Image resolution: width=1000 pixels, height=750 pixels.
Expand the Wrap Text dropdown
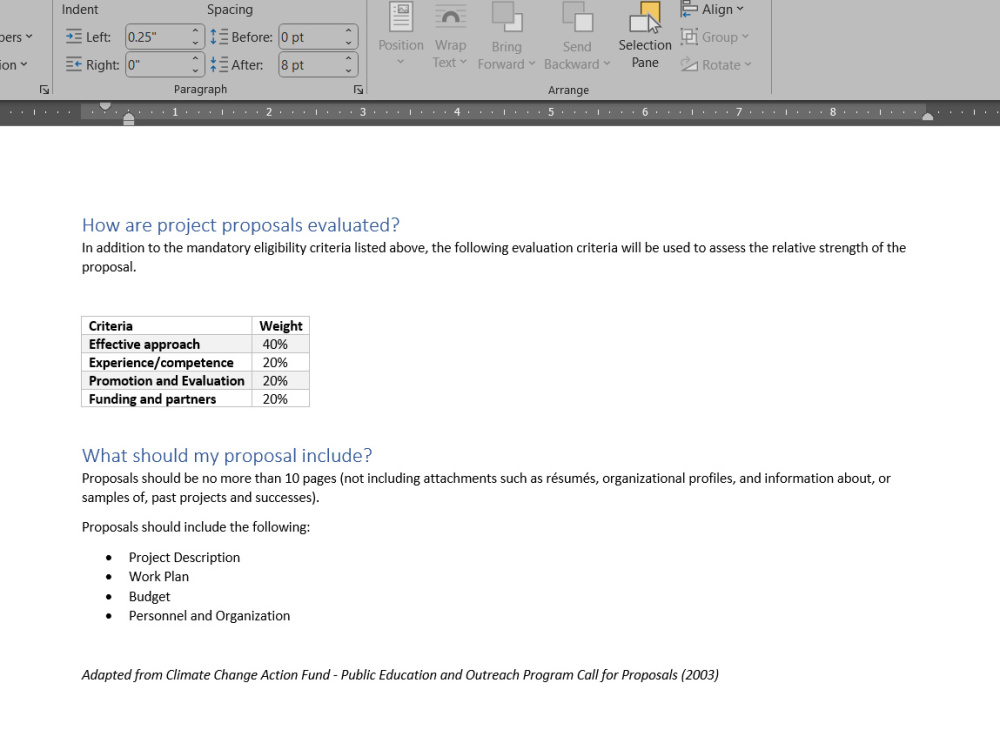pos(463,63)
